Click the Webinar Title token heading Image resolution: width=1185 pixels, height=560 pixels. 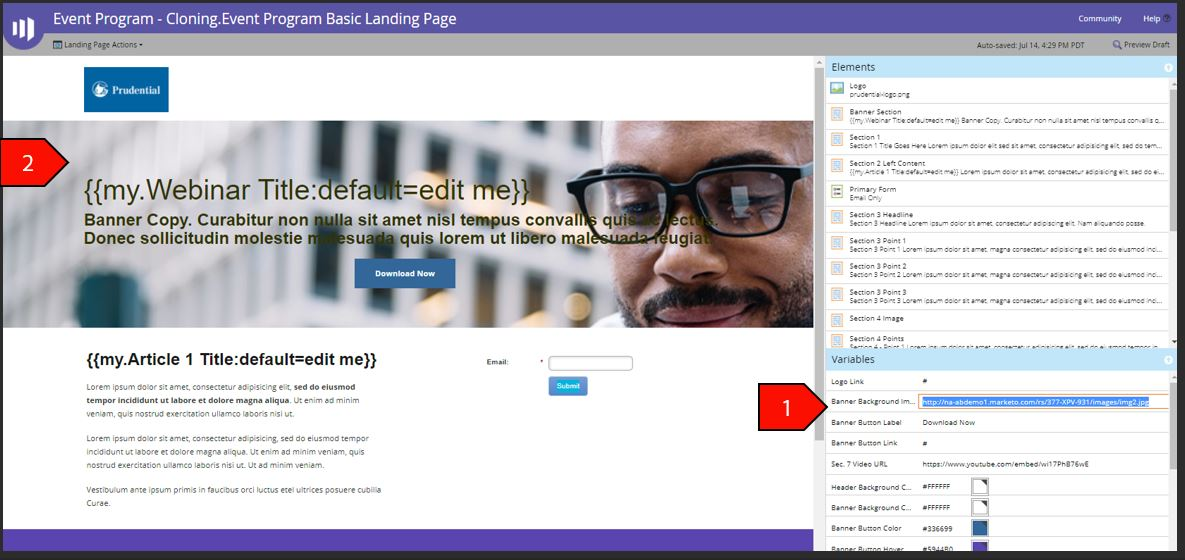(307, 191)
